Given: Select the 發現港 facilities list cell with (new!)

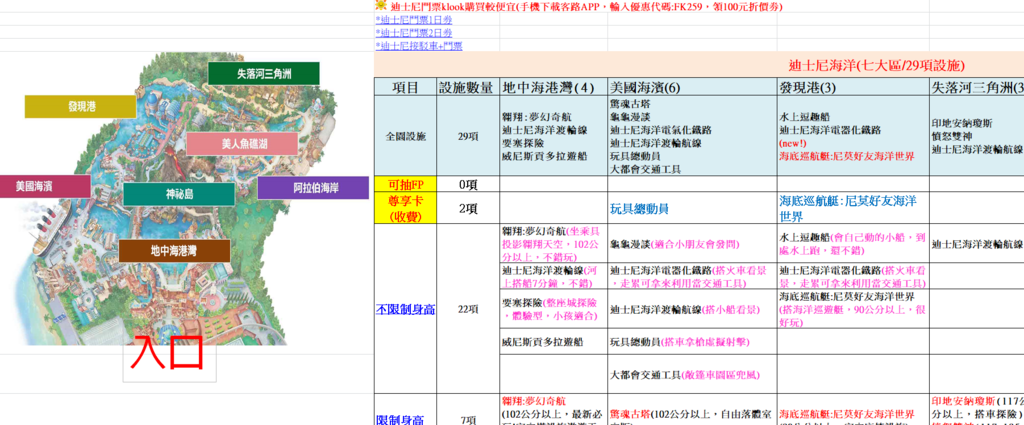Looking at the screenshot, I should tap(853, 136).
